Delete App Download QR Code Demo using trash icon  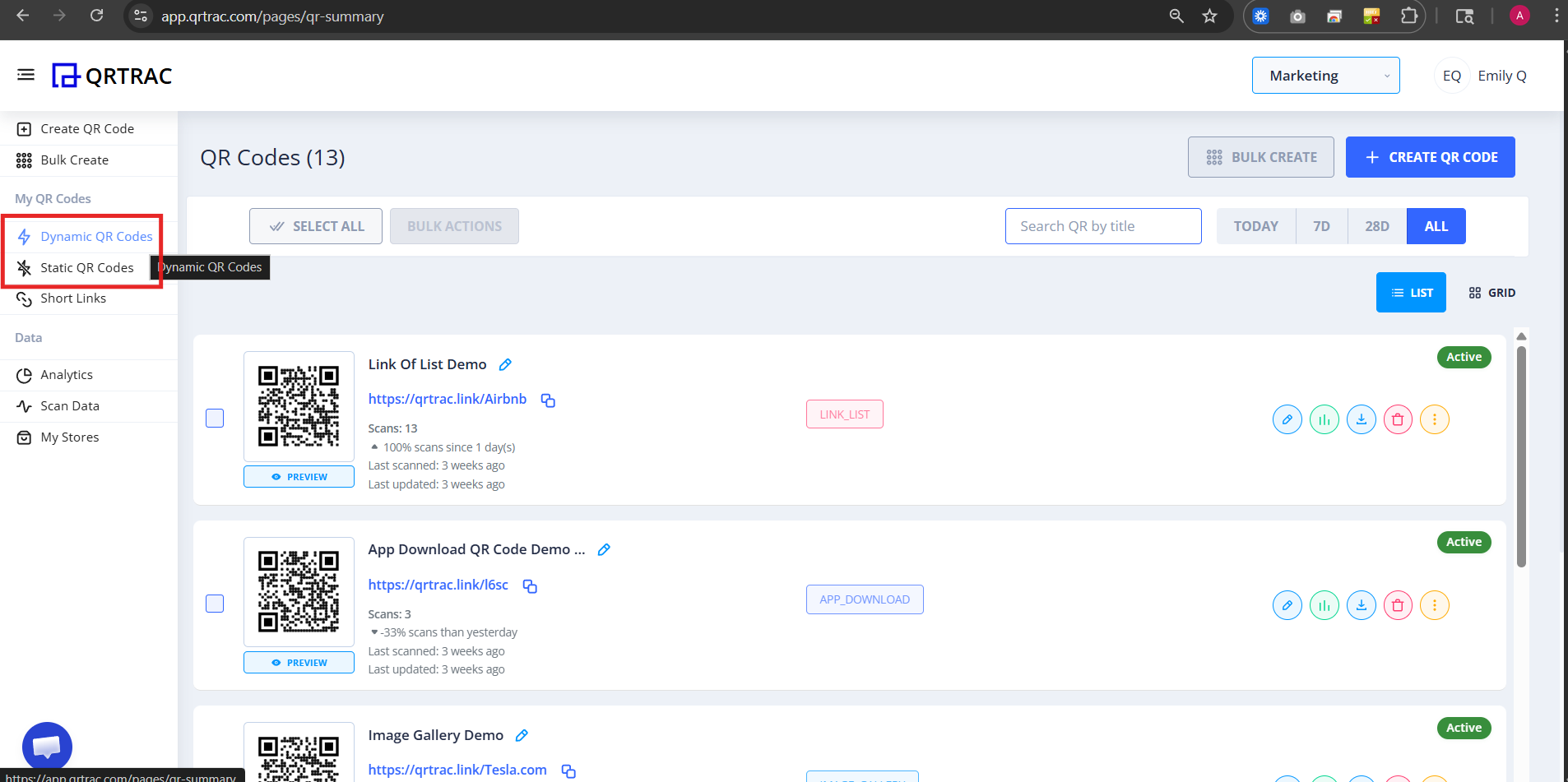[x=1399, y=605]
